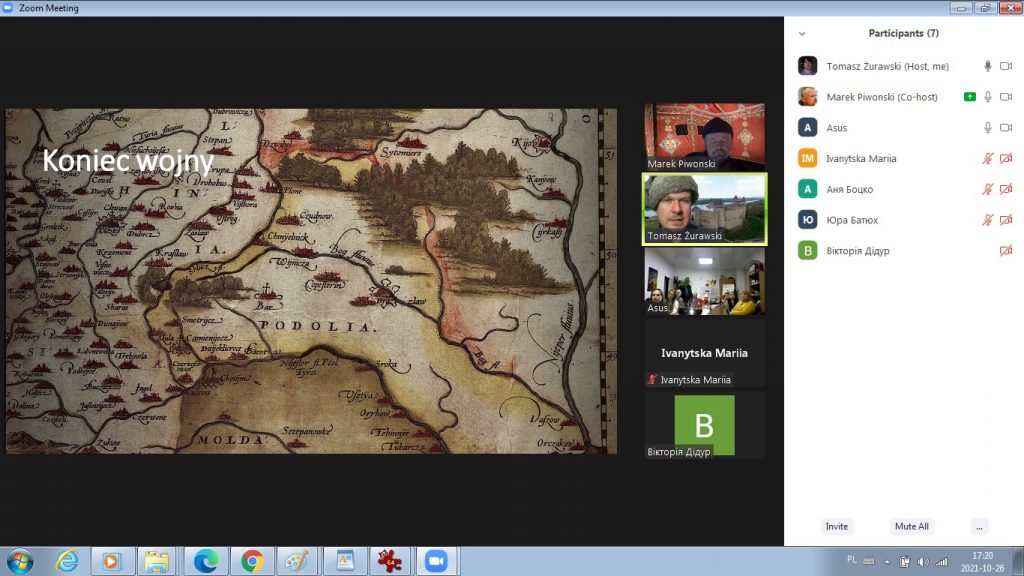Select Marek Piwonski's video thumbnail

click(x=704, y=137)
